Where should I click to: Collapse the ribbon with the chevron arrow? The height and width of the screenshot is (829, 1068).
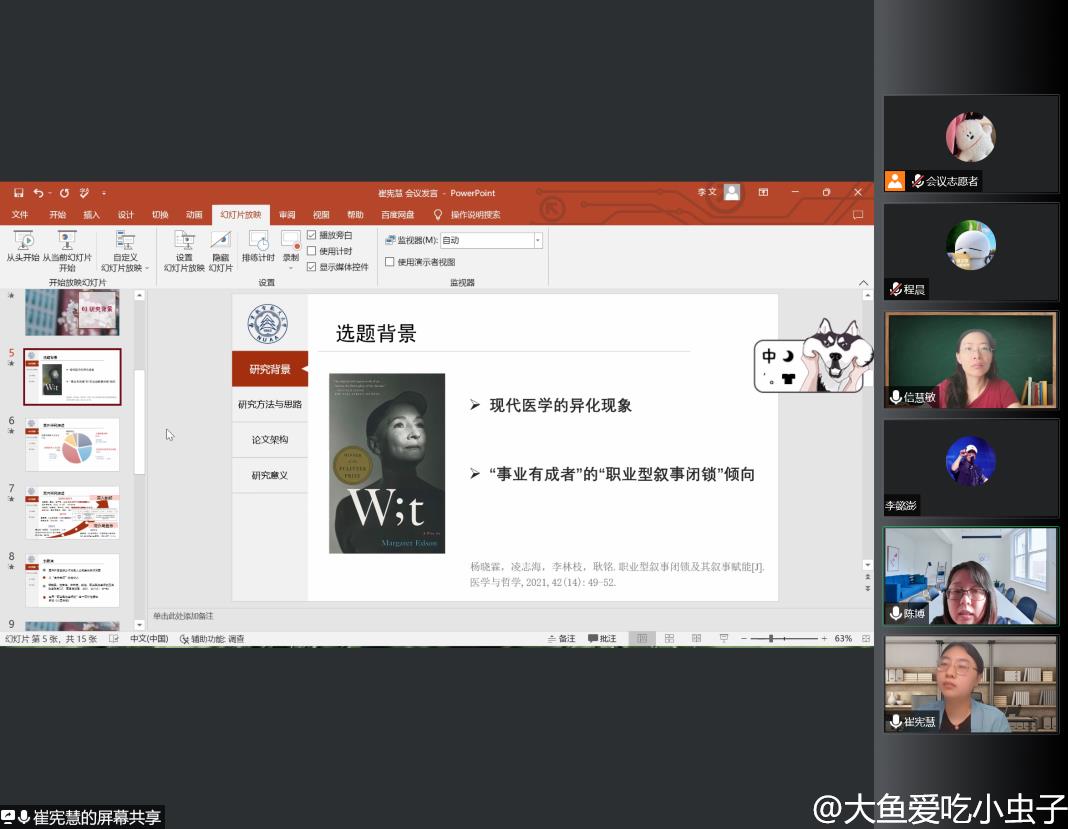pyautogui.click(x=864, y=283)
